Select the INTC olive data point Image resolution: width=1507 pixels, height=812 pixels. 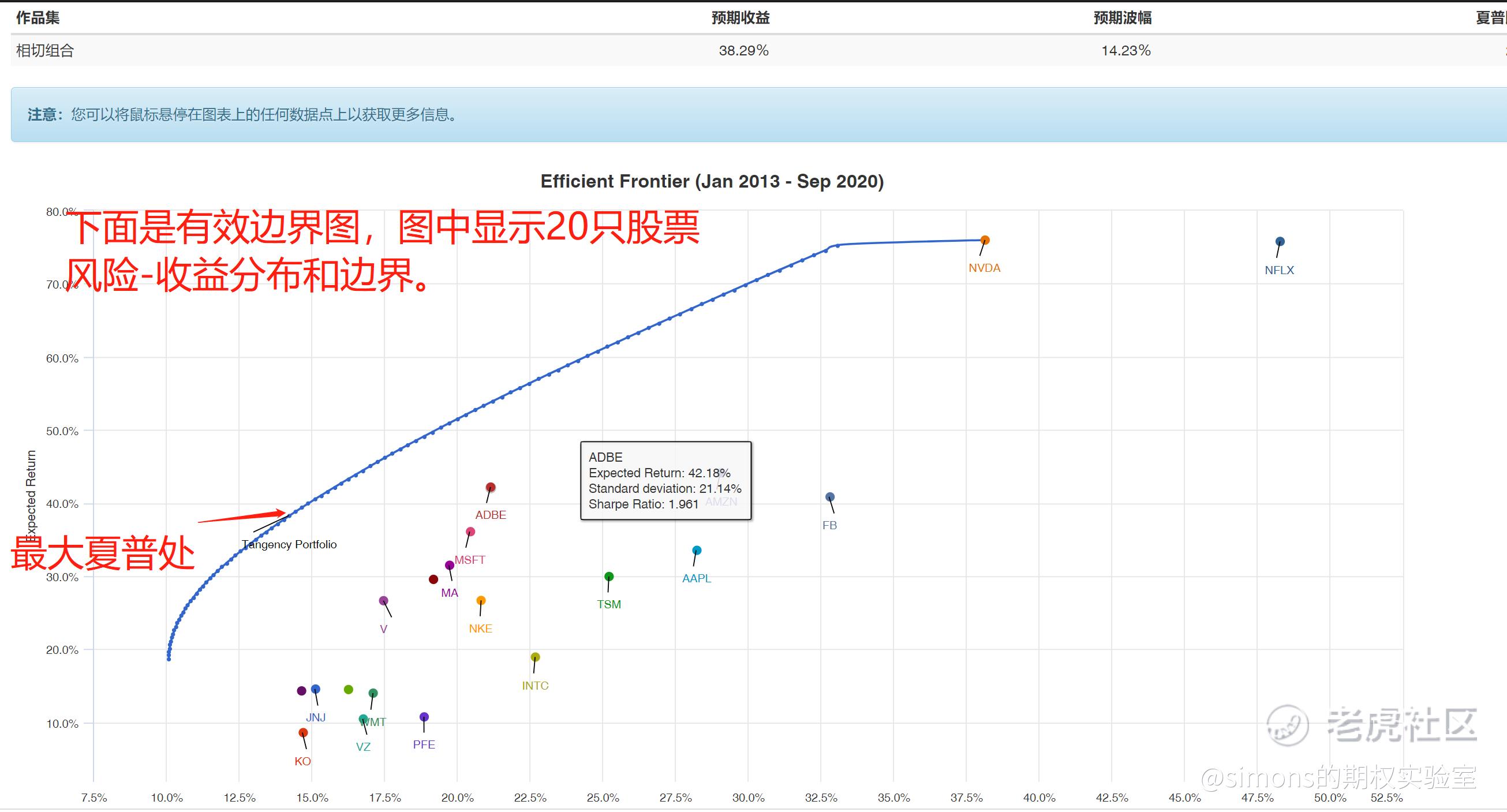pyautogui.click(x=535, y=657)
